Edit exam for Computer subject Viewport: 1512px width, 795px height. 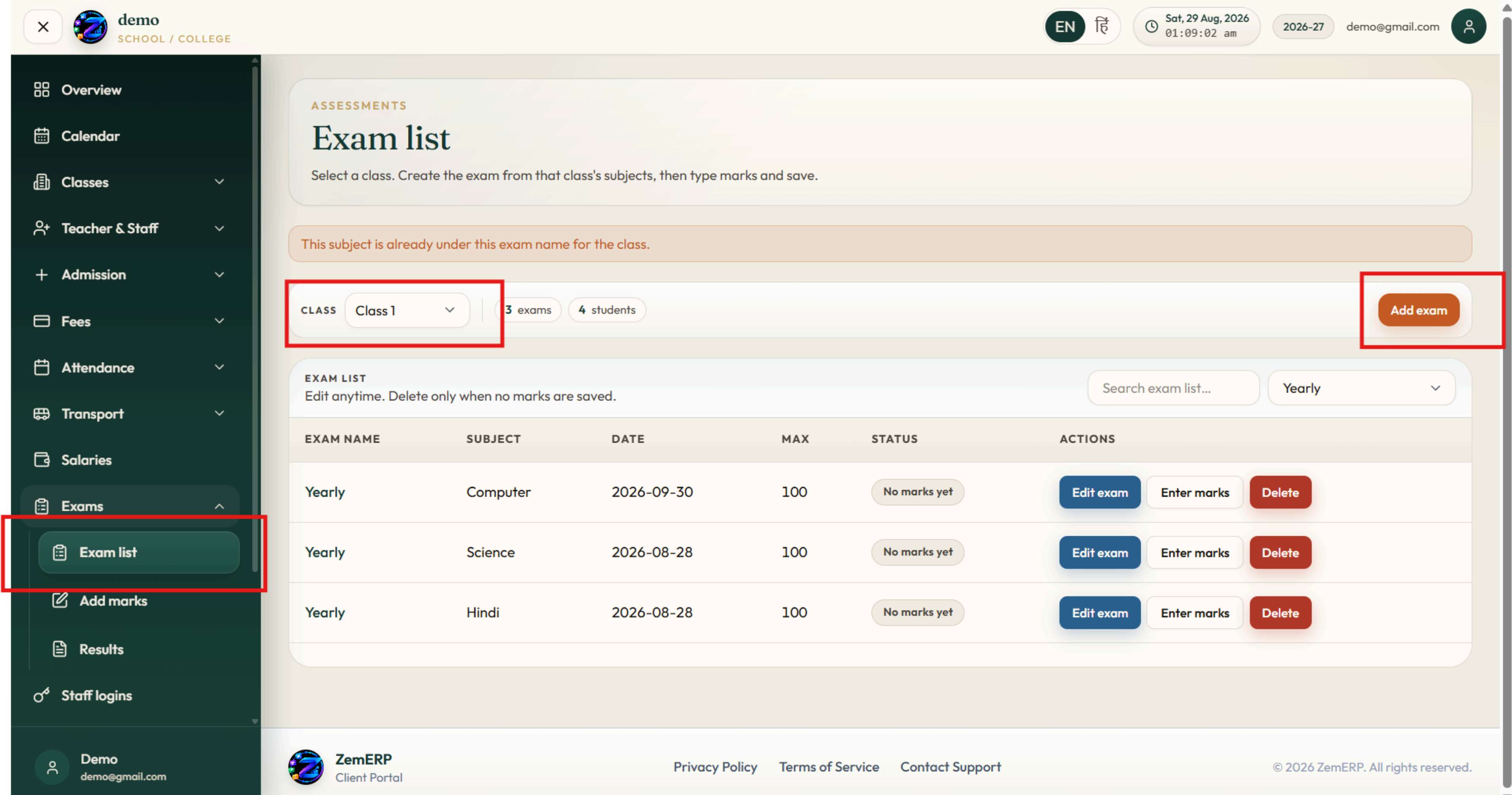tap(1100, 492)
